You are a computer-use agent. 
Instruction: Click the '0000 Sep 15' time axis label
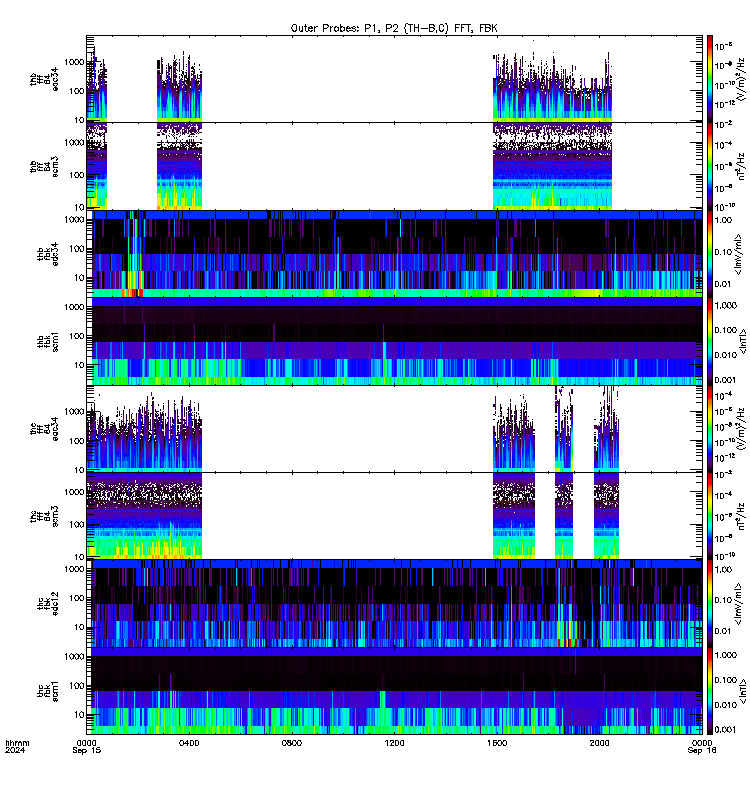(x=87, y=747)
